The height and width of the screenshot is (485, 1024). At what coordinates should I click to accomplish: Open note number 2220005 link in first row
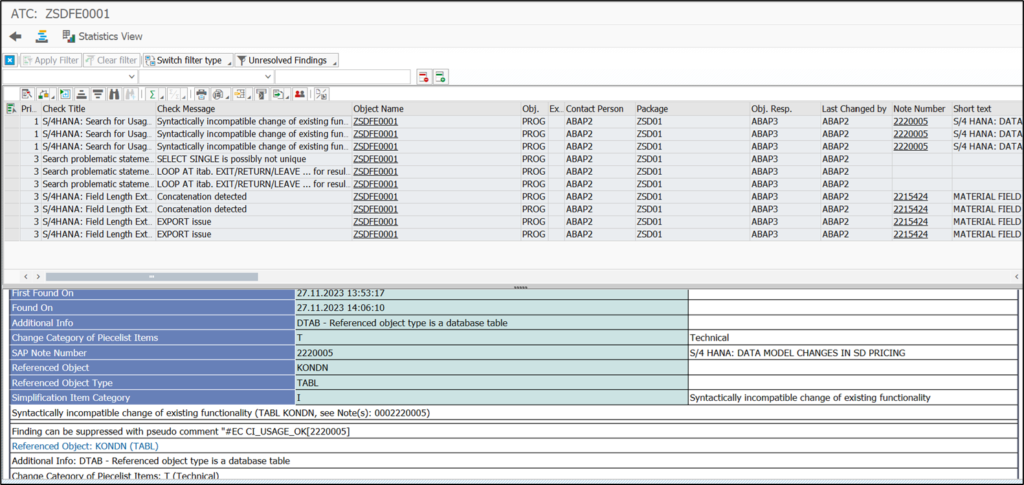tap(910, 121)
